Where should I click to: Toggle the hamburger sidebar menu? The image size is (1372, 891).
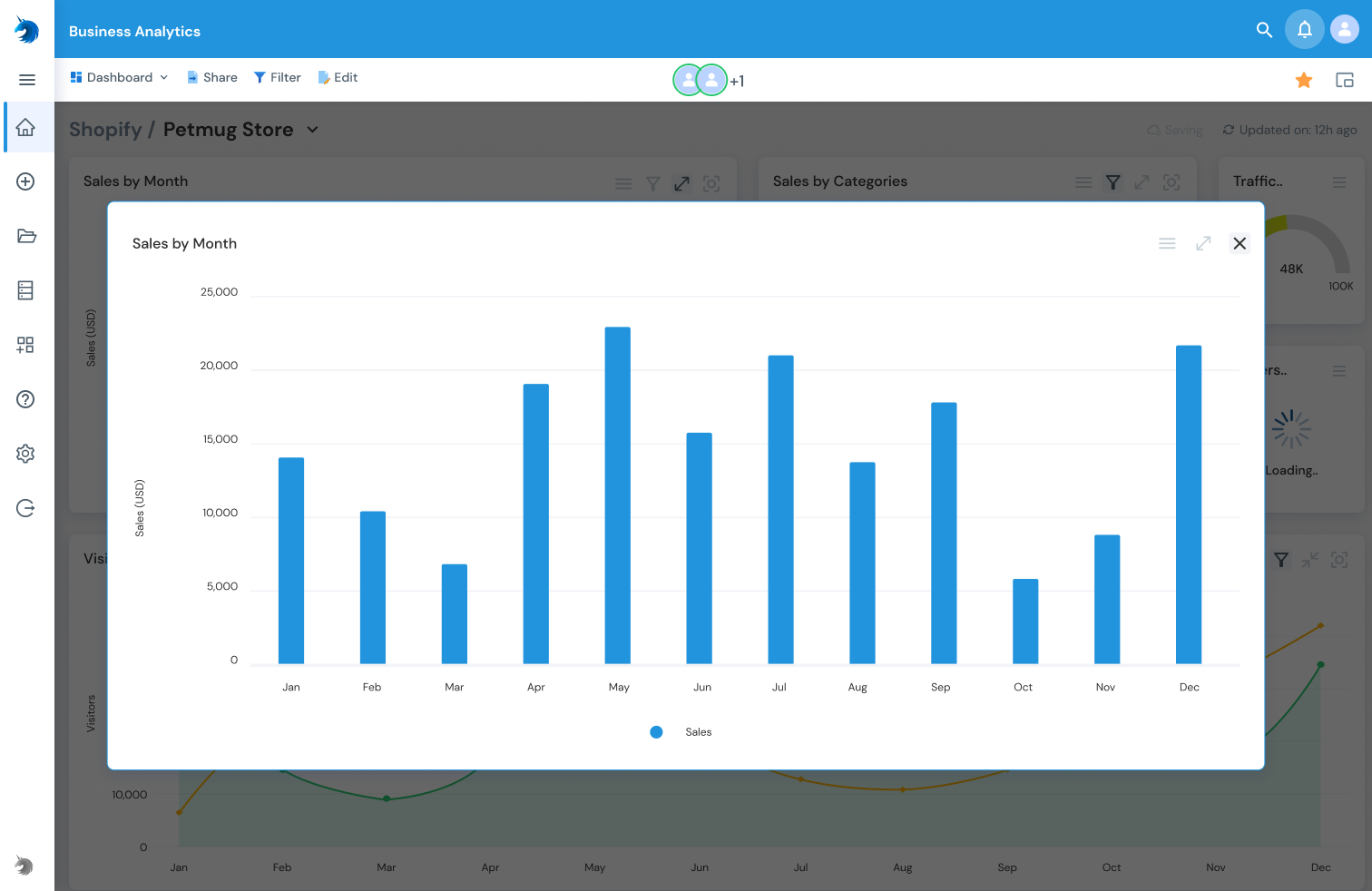[27, 80]
